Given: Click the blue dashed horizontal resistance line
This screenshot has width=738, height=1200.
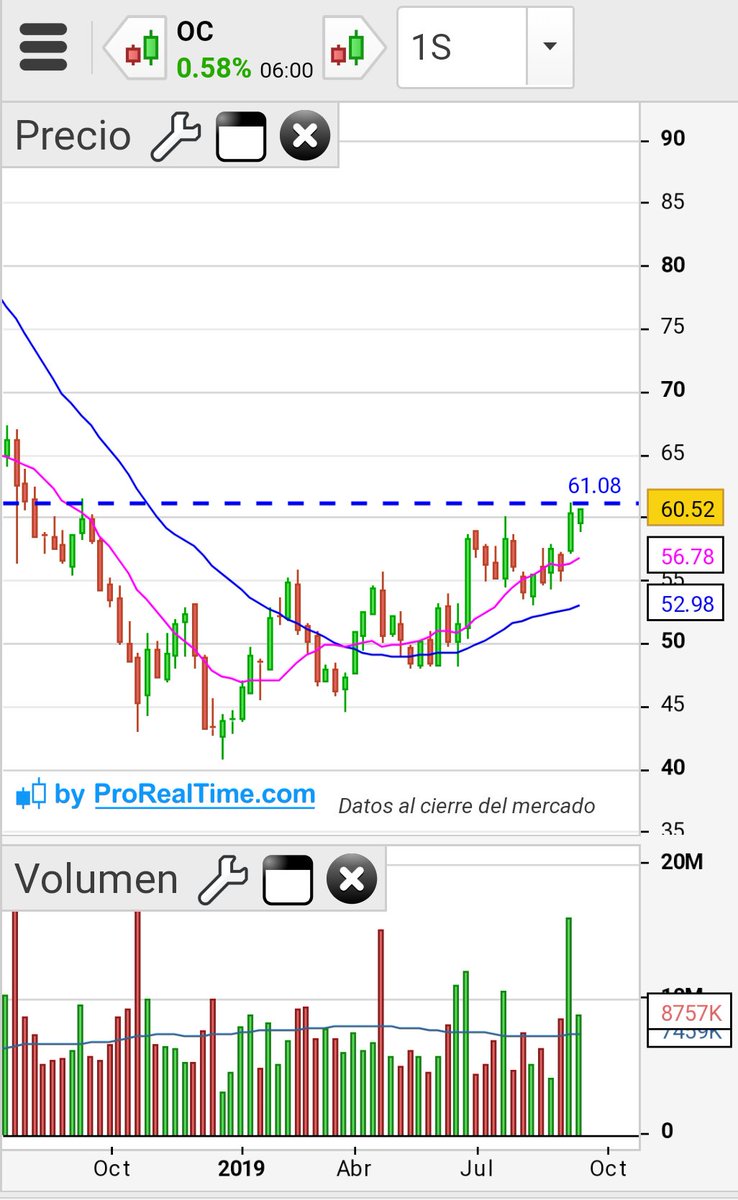Looking at the screenshot, I should 320,503.
